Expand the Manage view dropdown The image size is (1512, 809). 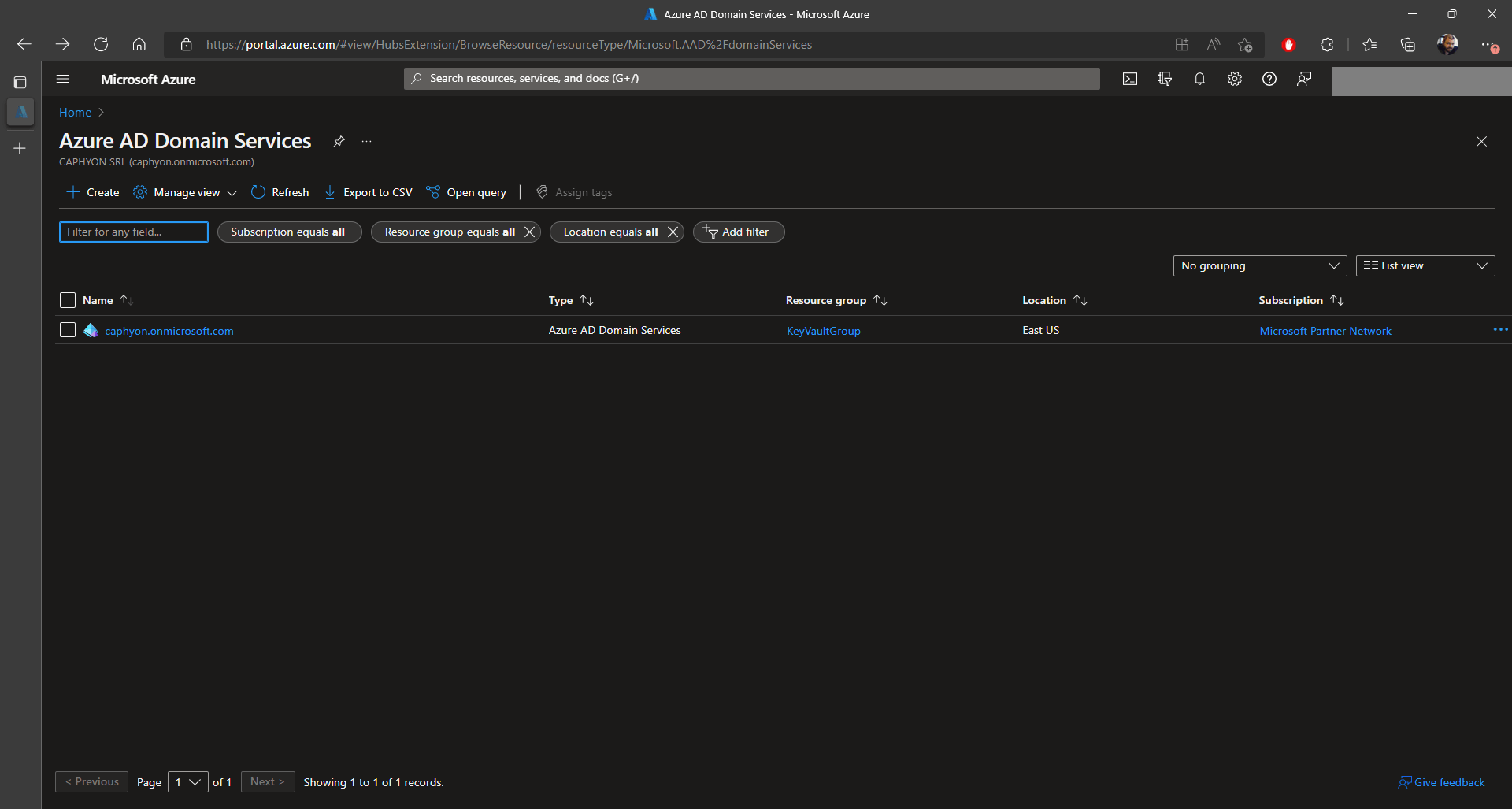185,192
